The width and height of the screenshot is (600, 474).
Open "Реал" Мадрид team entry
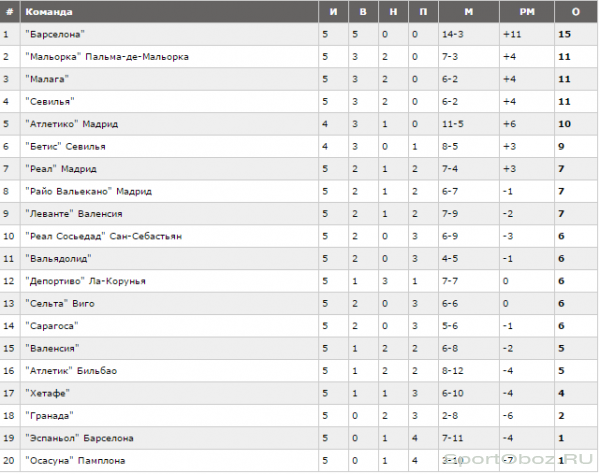(x=61, y=169)
